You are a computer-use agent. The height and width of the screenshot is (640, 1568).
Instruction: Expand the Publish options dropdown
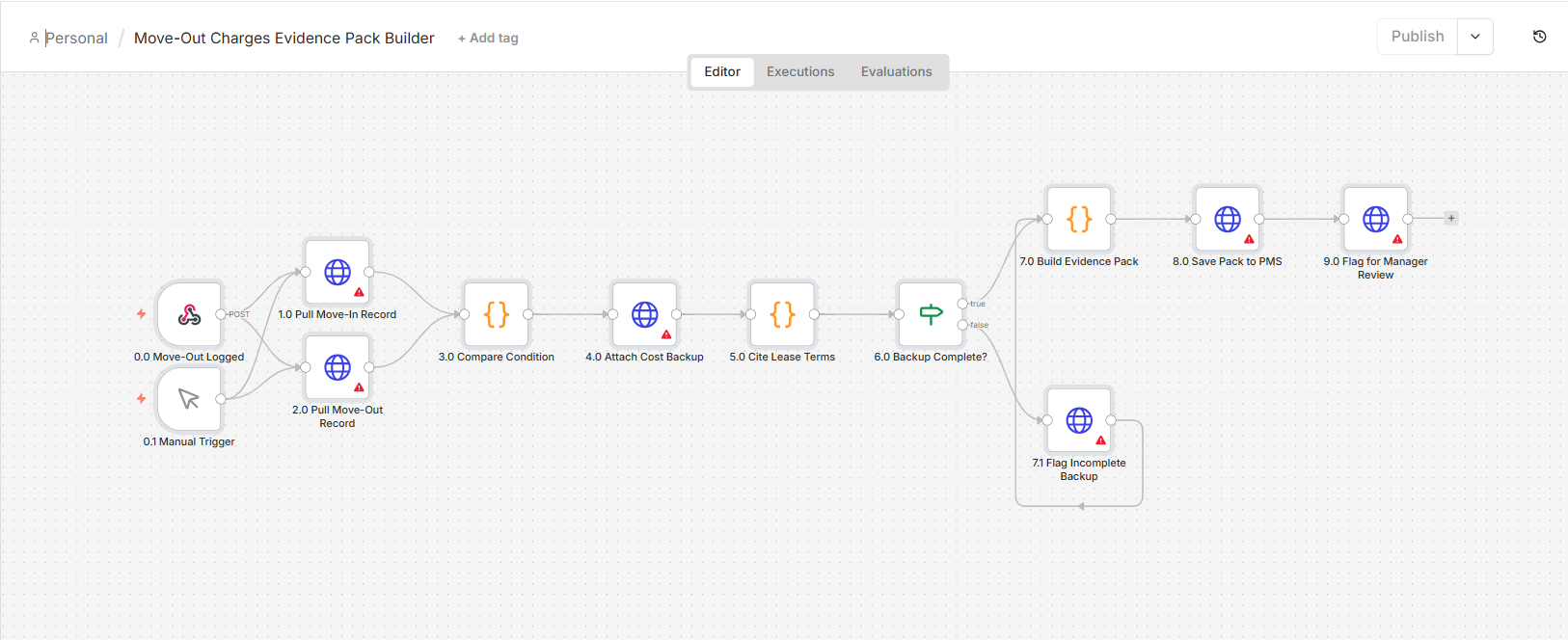pyautogui.click(x=1474, y=37)
